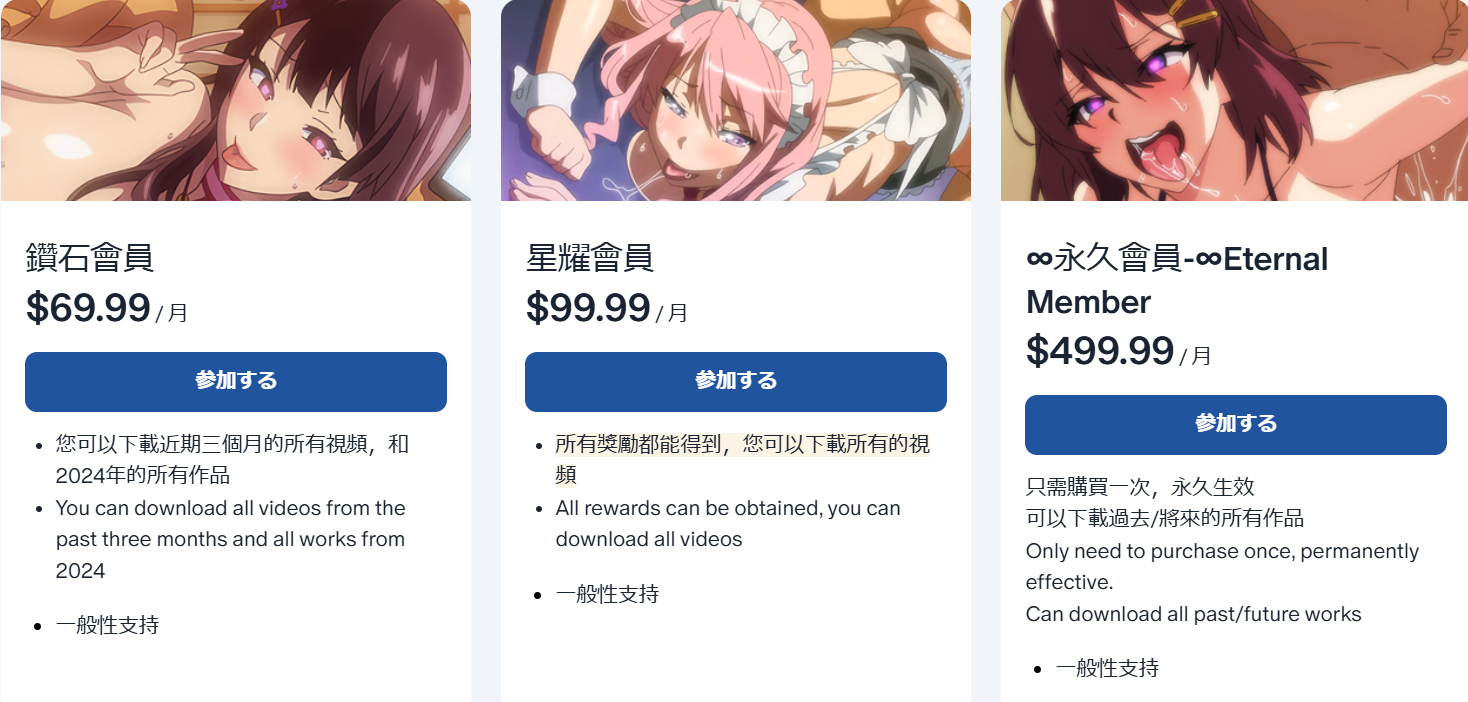Click the ∞永久會員-∞Eternal Member heading
The width and height of the screenshot is (1468, 702).
click(1177, 280)
